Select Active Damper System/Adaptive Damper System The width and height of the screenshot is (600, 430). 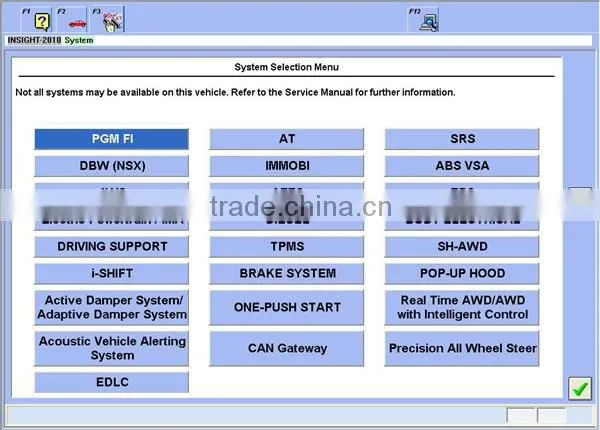(112, 308)
